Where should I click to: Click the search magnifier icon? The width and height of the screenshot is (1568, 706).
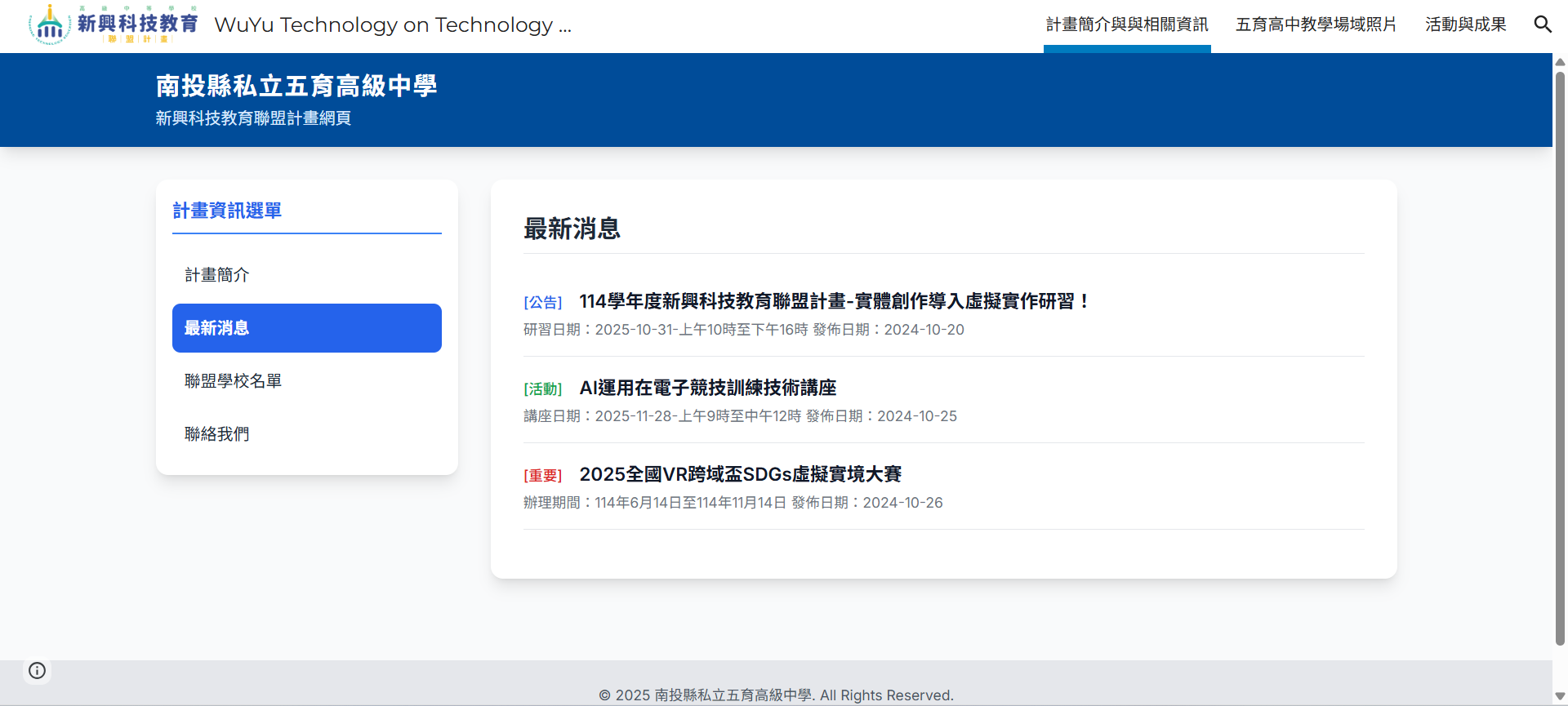(1542, 24)
